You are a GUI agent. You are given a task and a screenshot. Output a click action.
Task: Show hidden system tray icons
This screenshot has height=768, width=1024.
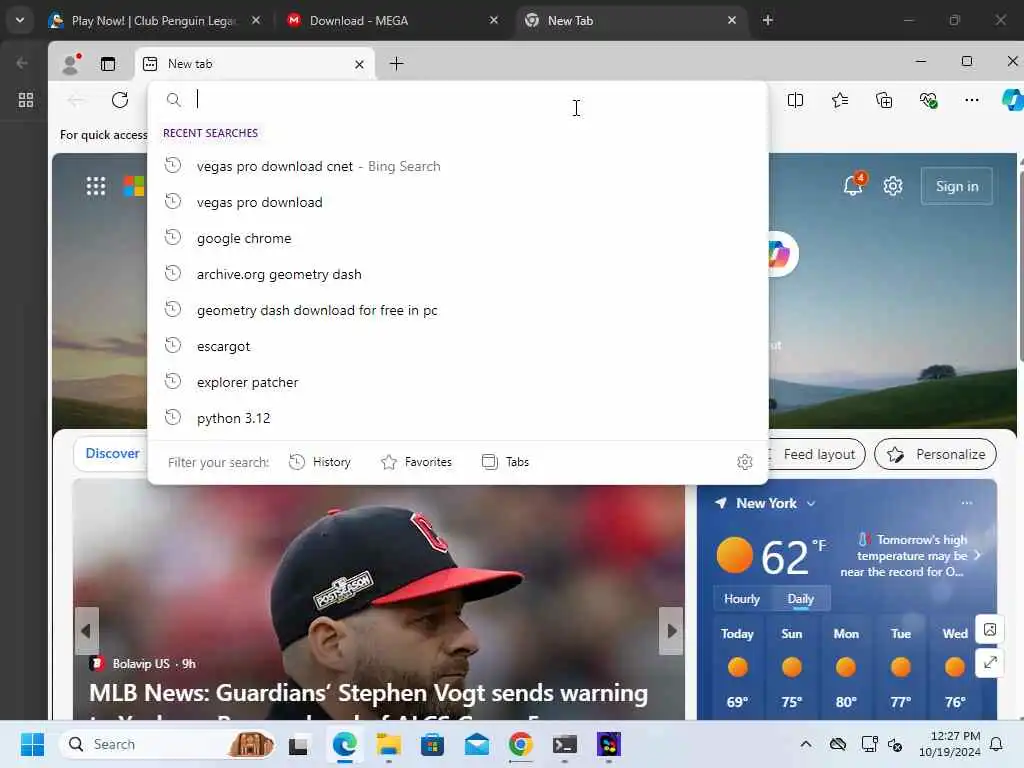pyautogui.click(x=806, y=744)
